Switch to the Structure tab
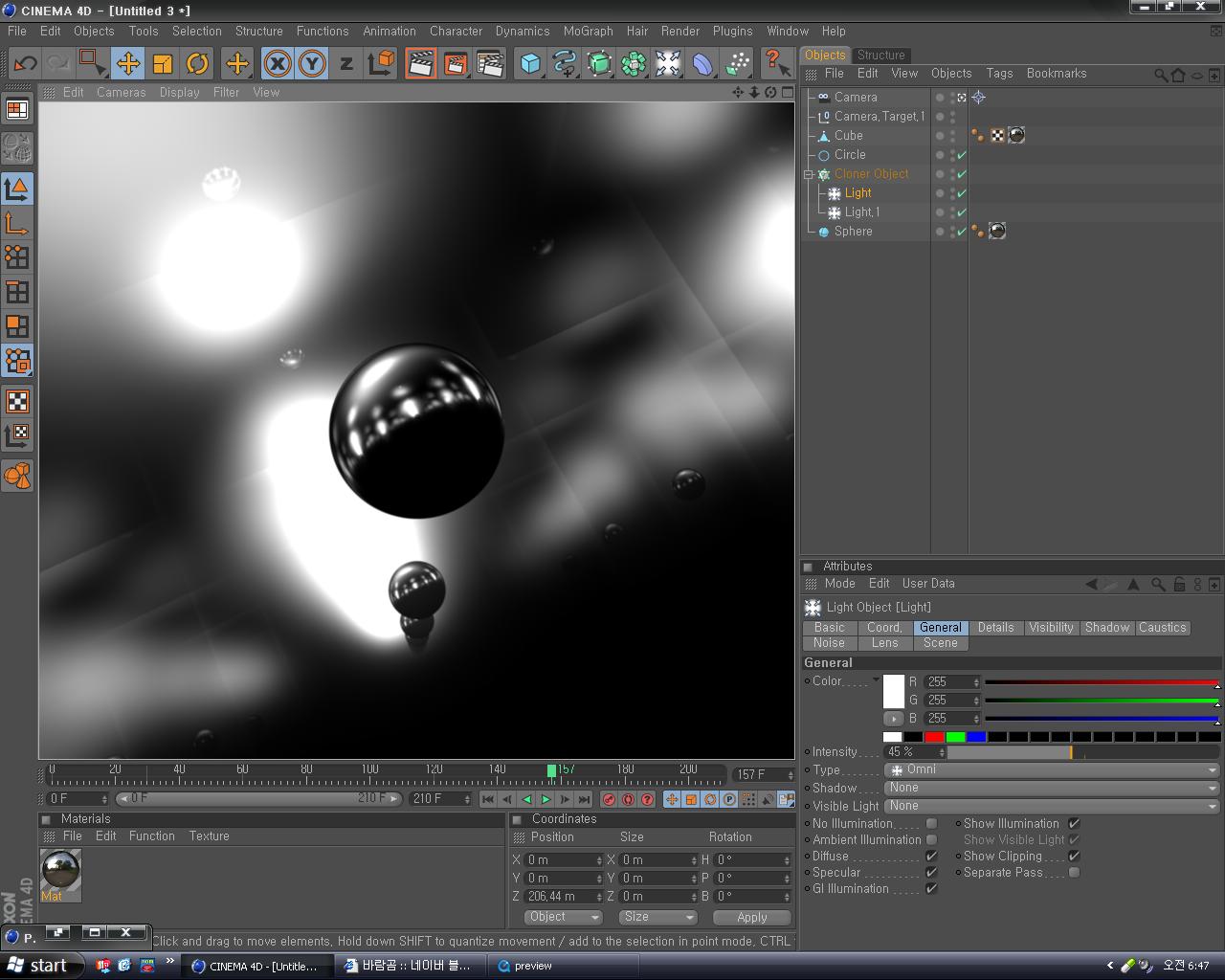 [x=880, y=55]
